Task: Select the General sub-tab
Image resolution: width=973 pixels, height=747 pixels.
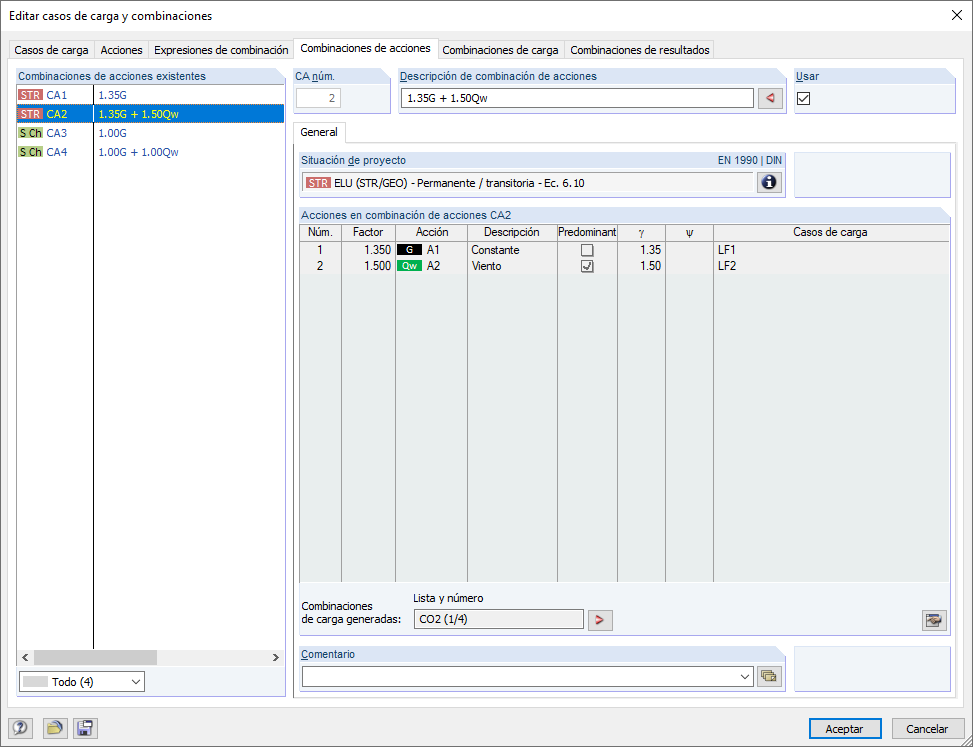Action: tap(319, 132)
